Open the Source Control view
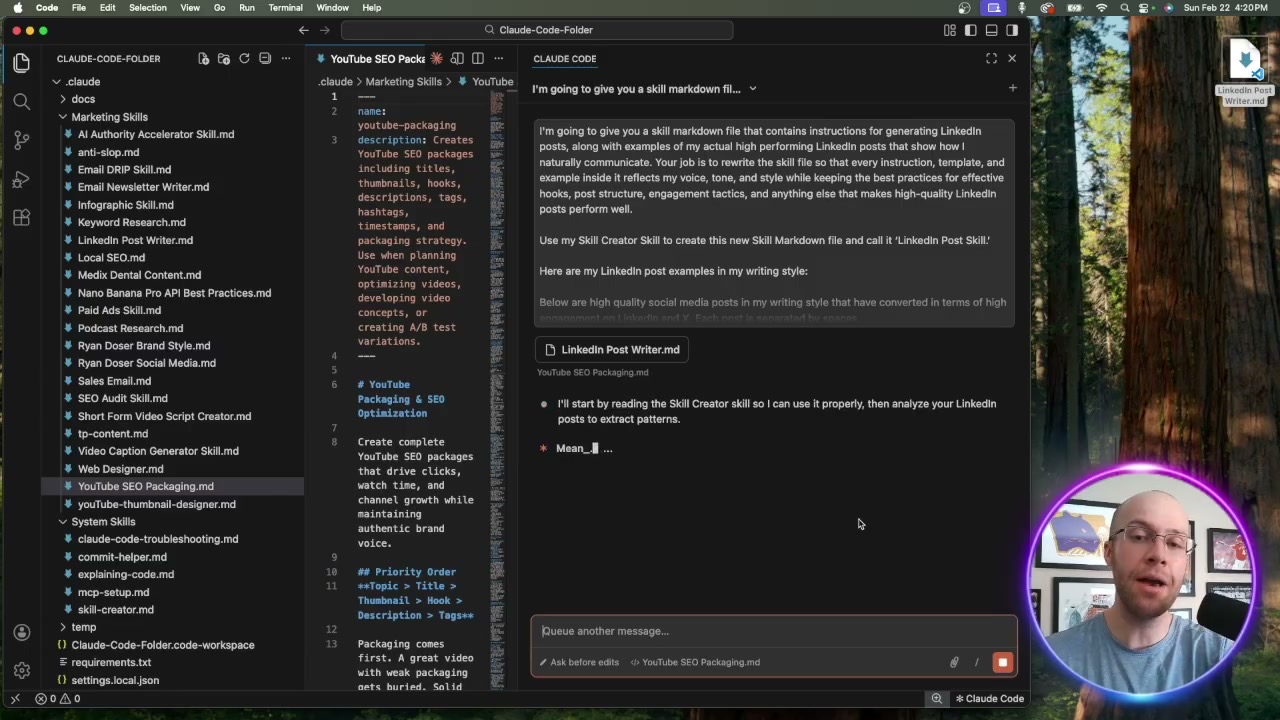Screen dimensions: 1280x720 (21, 140)
